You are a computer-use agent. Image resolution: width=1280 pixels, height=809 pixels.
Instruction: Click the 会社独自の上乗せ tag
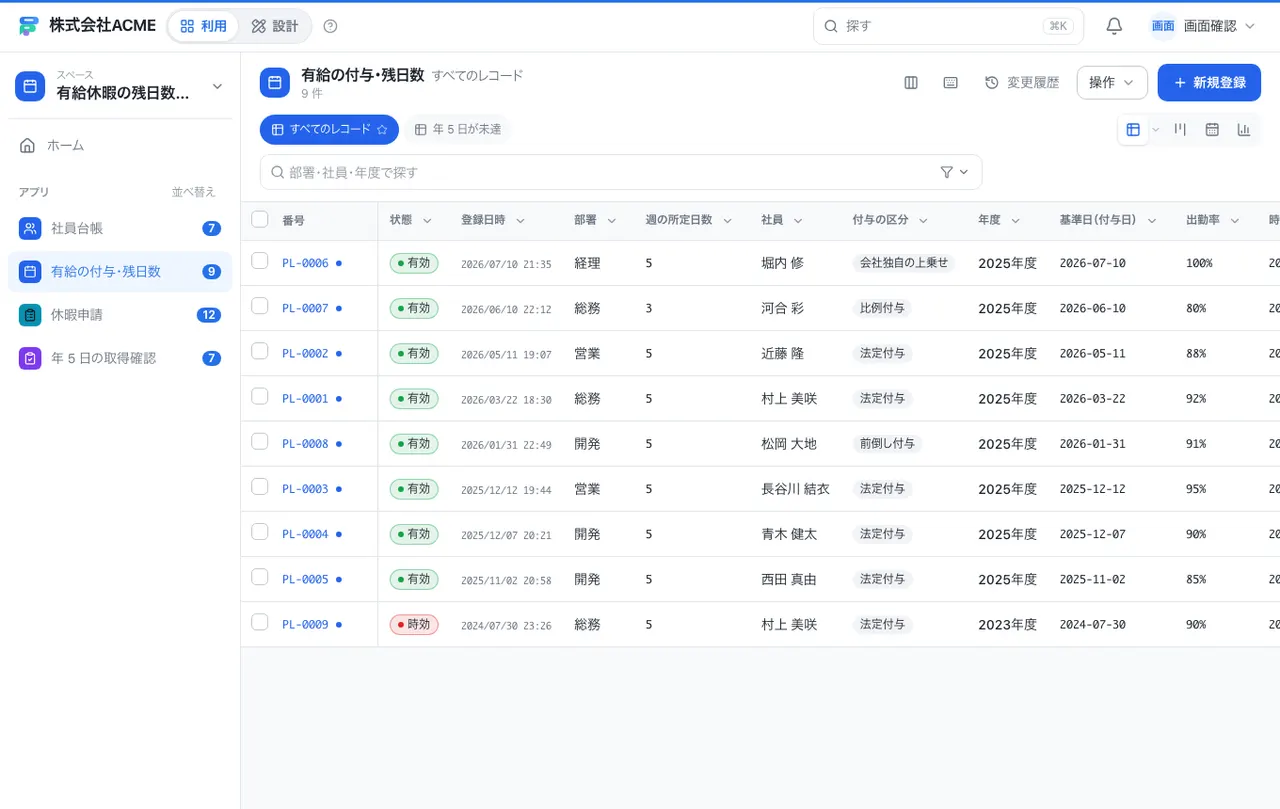[x=904, y=263]
